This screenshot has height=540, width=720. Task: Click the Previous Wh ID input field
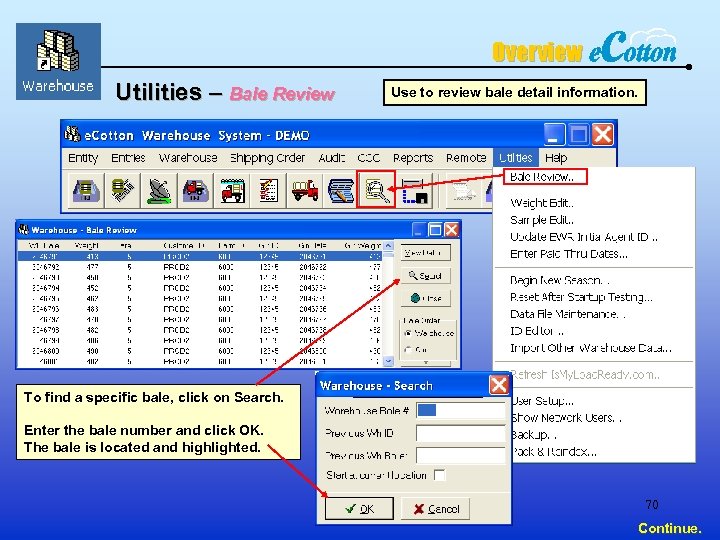[461, 433]
